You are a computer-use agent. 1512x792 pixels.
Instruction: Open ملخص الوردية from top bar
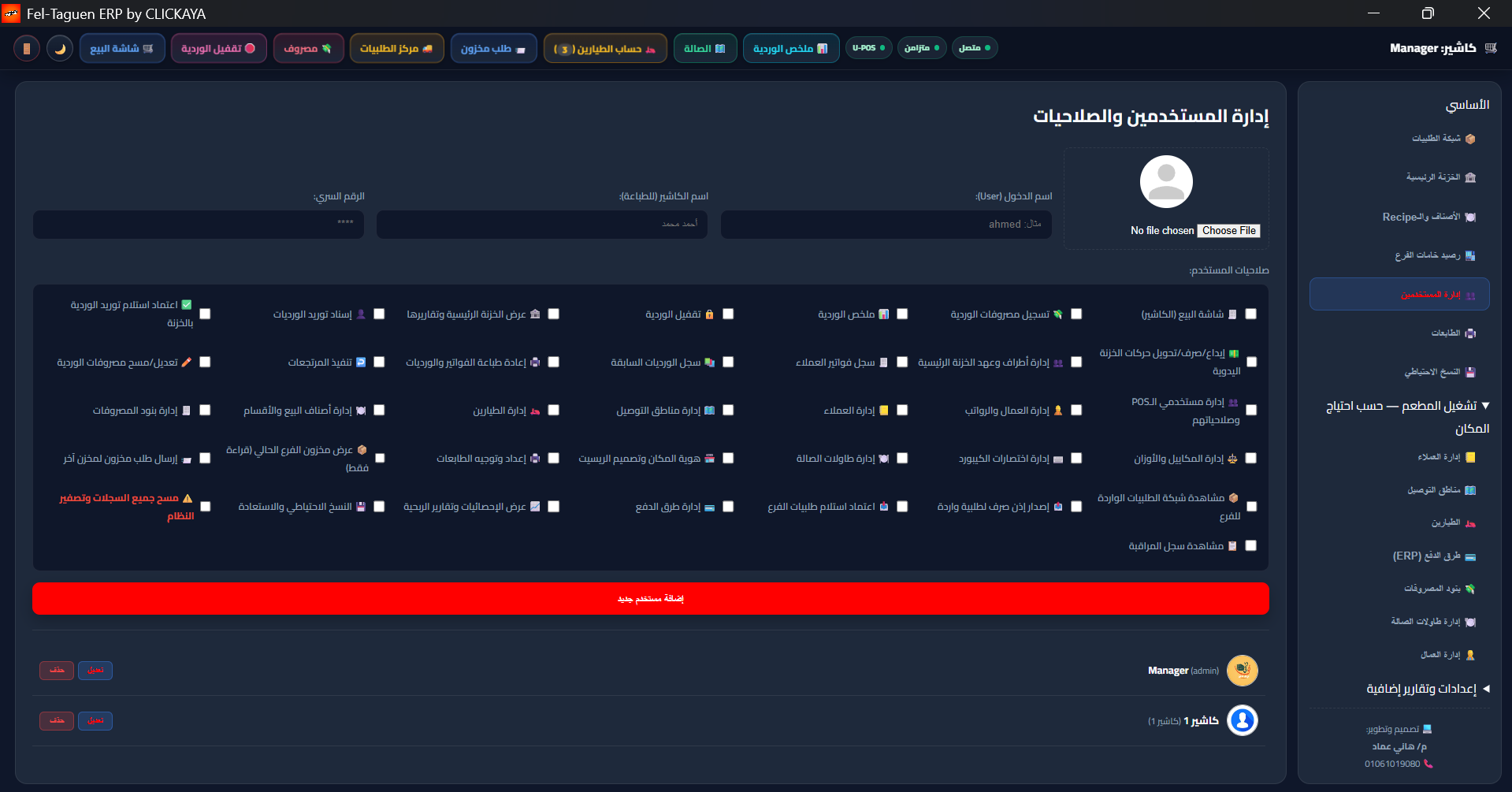(791, 49)
